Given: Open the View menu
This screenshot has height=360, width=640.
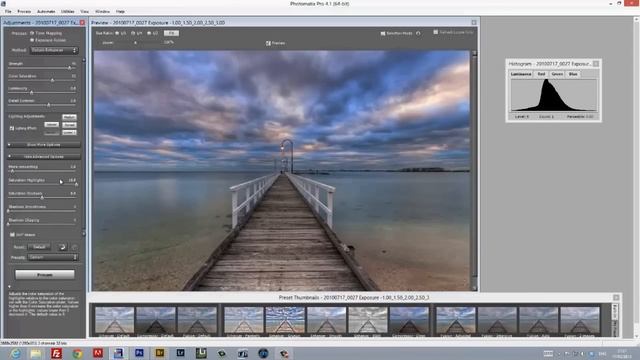Looking at the screenshot, I should click(84, 11).
